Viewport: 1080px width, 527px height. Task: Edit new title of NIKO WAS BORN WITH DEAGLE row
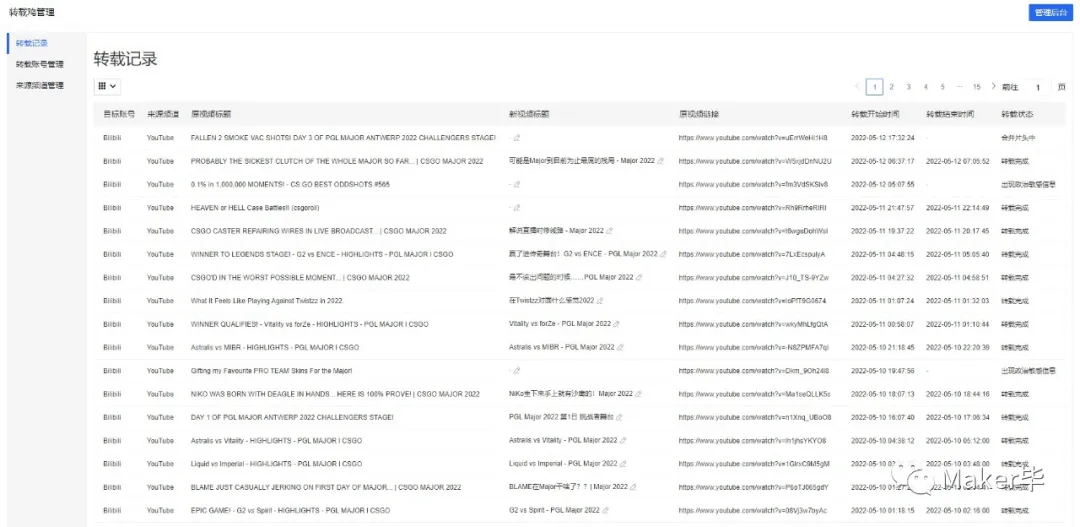pos(638,394)
